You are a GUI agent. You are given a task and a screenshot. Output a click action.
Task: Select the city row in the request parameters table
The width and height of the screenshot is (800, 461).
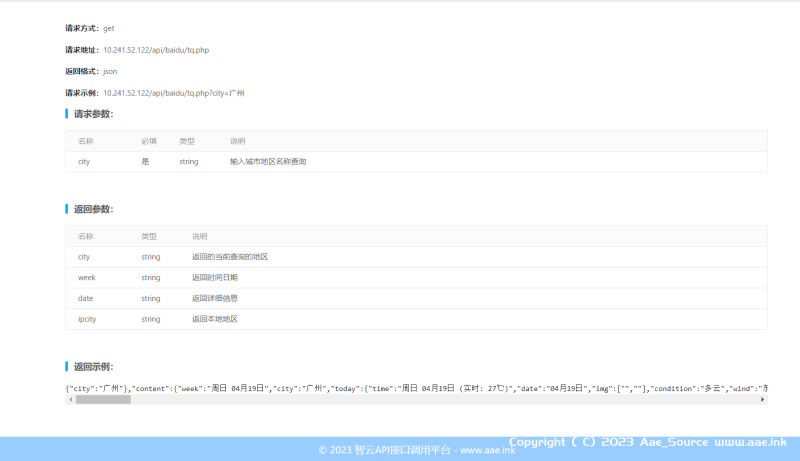(x=416, y=161)
